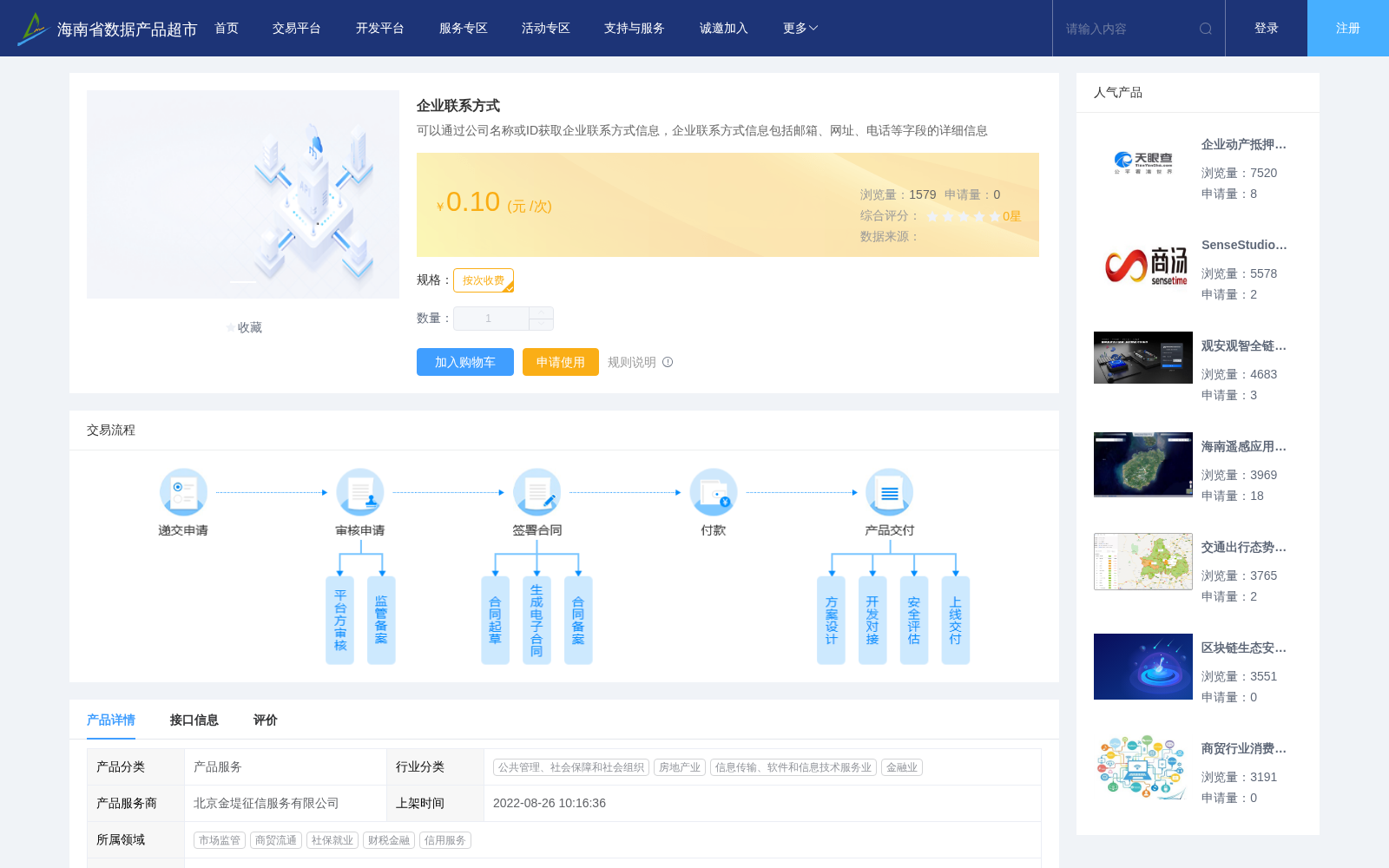Switch to the 评价 tab

tap(266, 720)
